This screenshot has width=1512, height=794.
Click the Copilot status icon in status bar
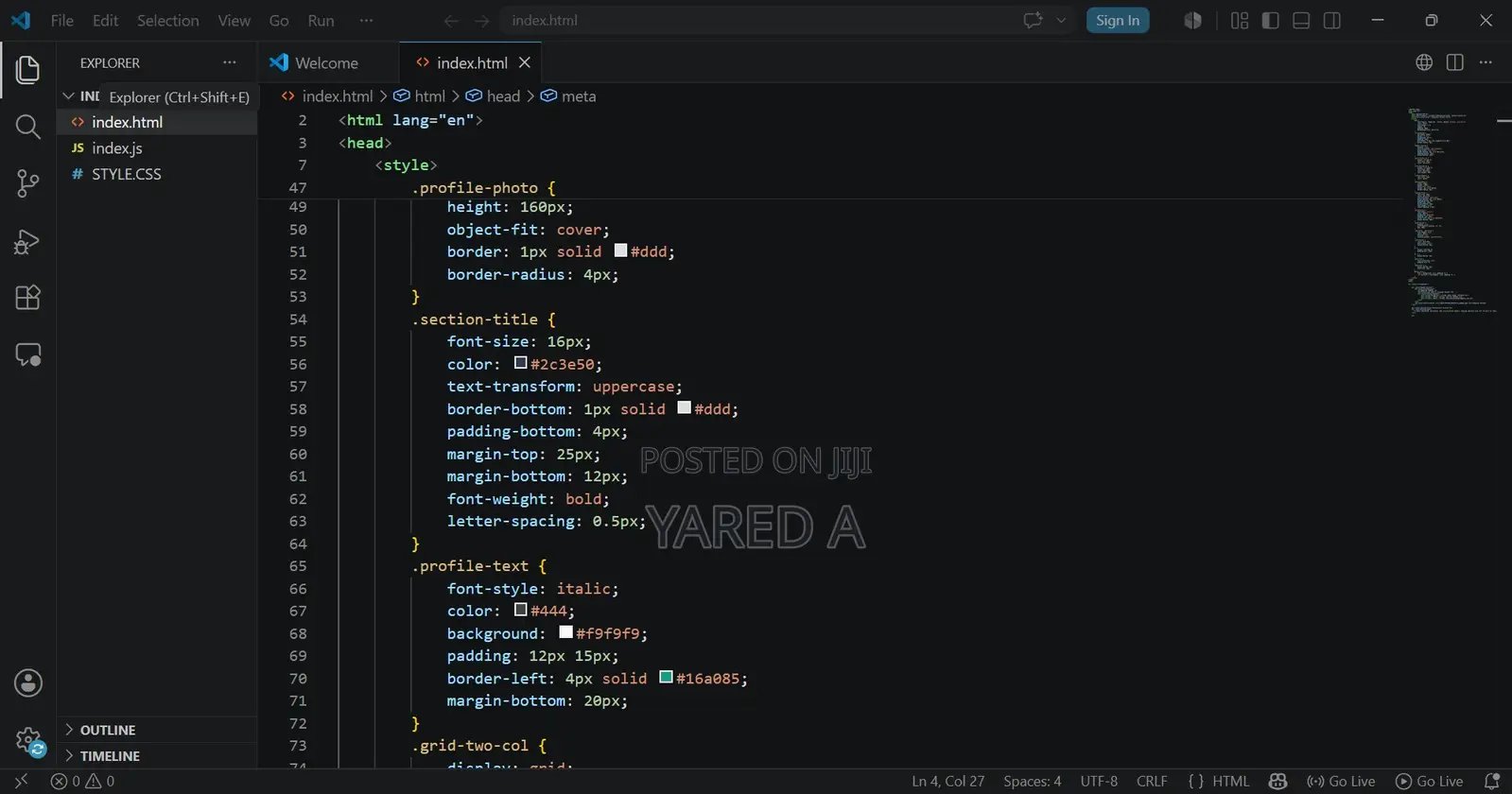click(x=1277, y=781)
